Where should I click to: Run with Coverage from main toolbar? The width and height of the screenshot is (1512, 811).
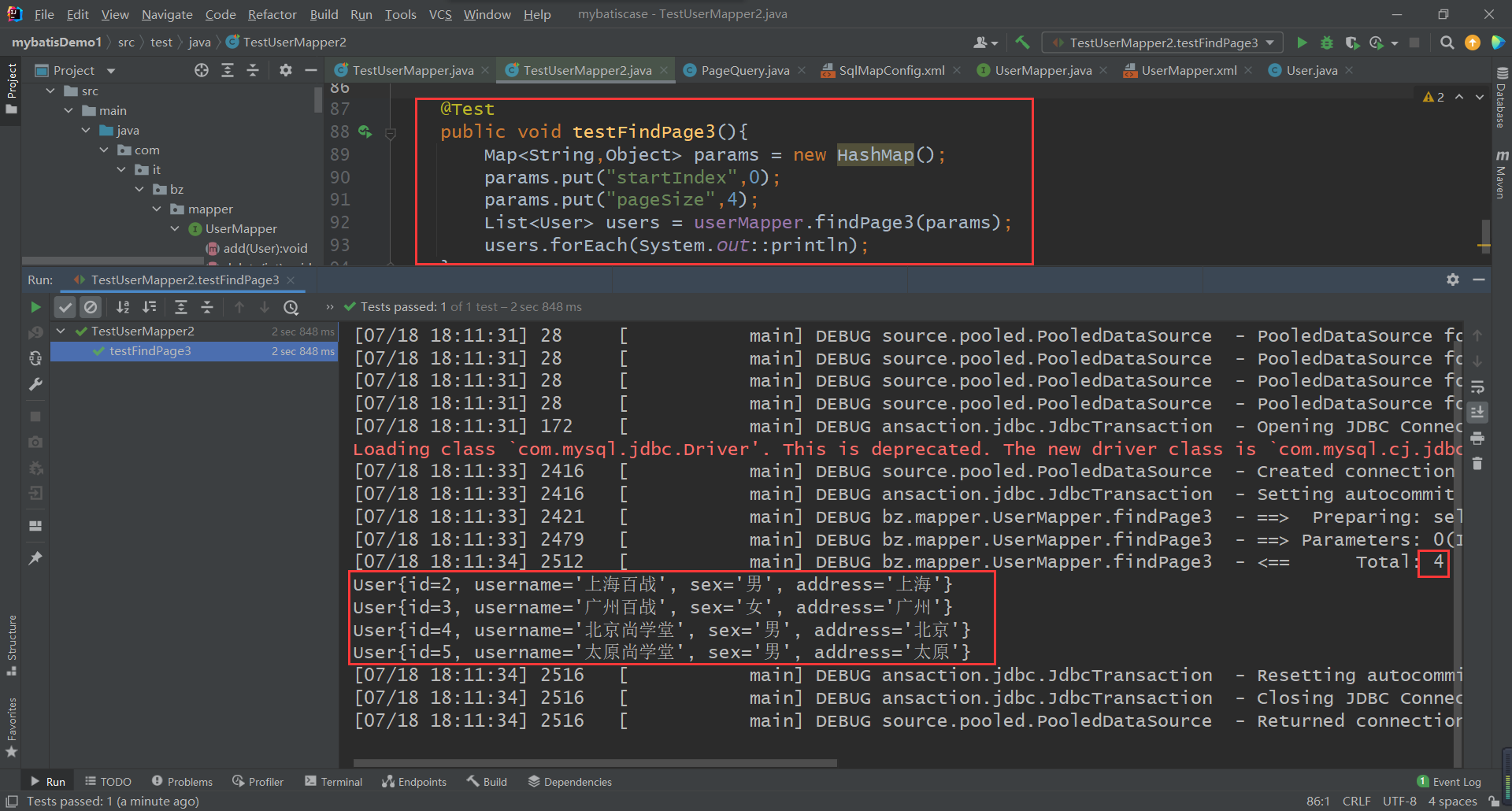(1352, 43)
